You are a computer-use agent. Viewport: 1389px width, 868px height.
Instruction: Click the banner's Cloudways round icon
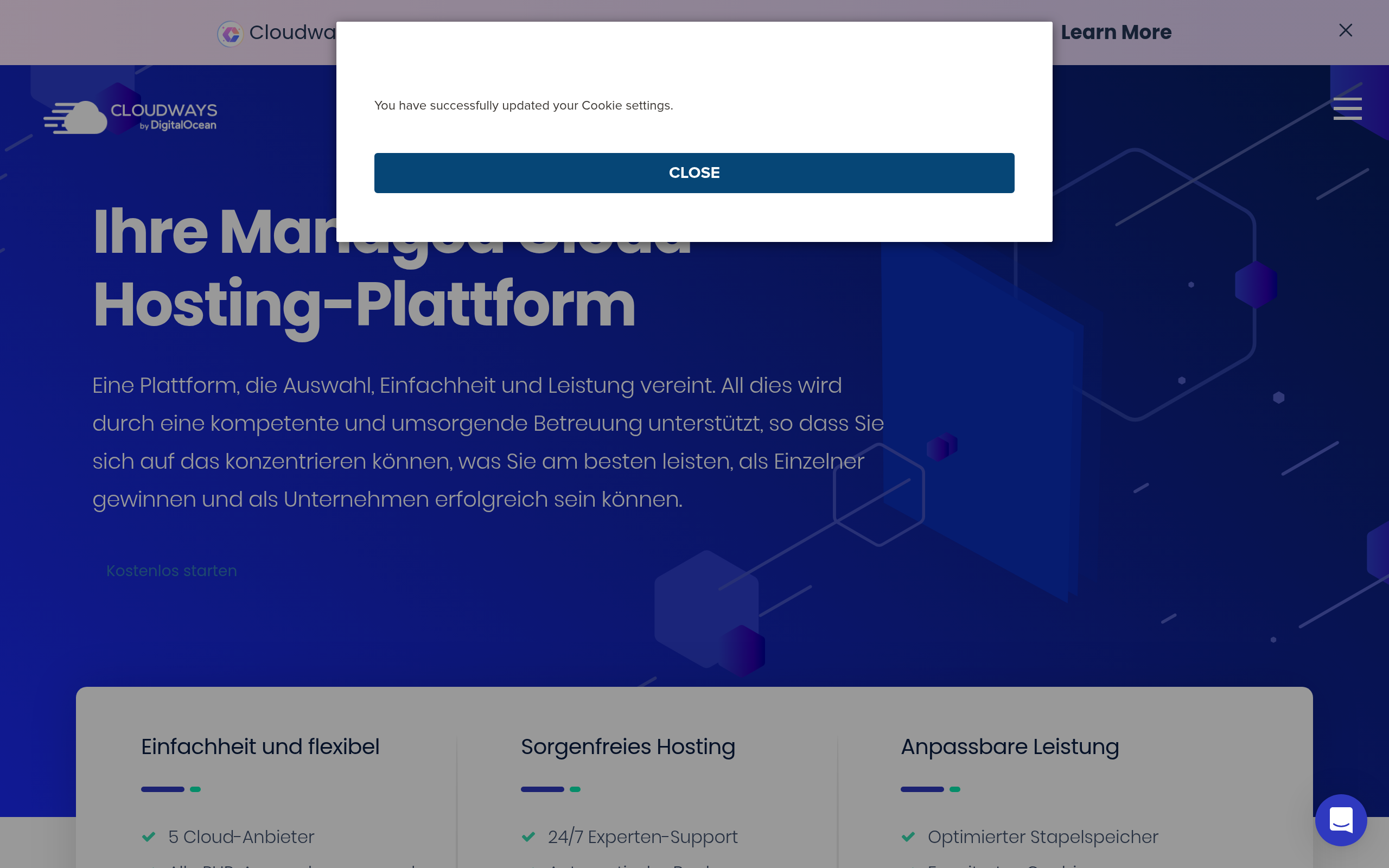pyautogui.click(x=230, y=34)
